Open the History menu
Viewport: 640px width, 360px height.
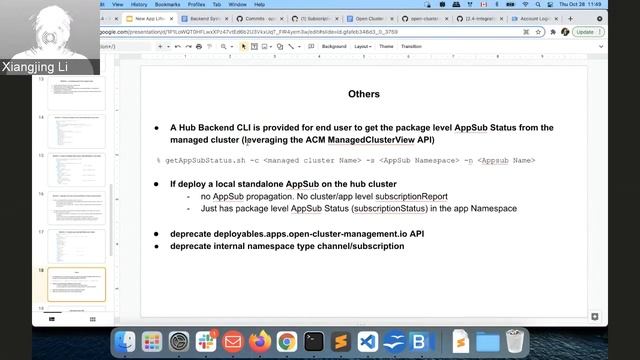pyautogui.click(x=139, y=4)
